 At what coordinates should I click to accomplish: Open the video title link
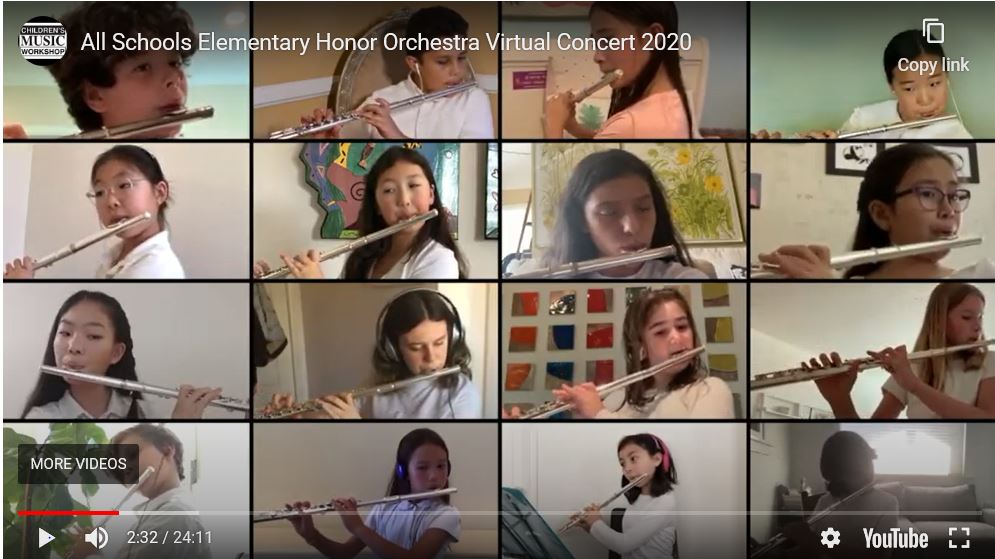click(x=386, y=42)
